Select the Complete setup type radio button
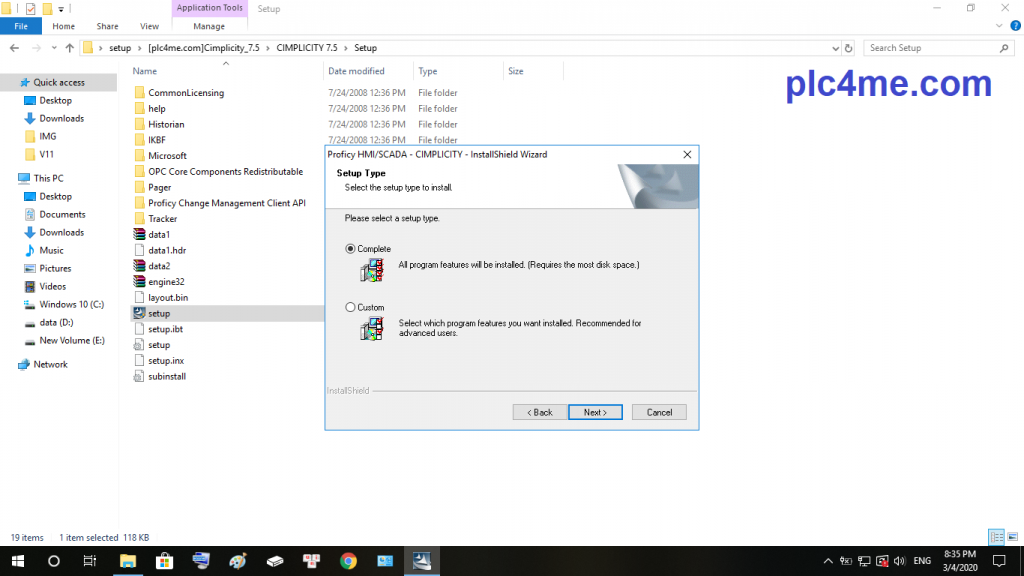Screen dimensions: 1024x576 pyautogui.click(x=350, y=249)
